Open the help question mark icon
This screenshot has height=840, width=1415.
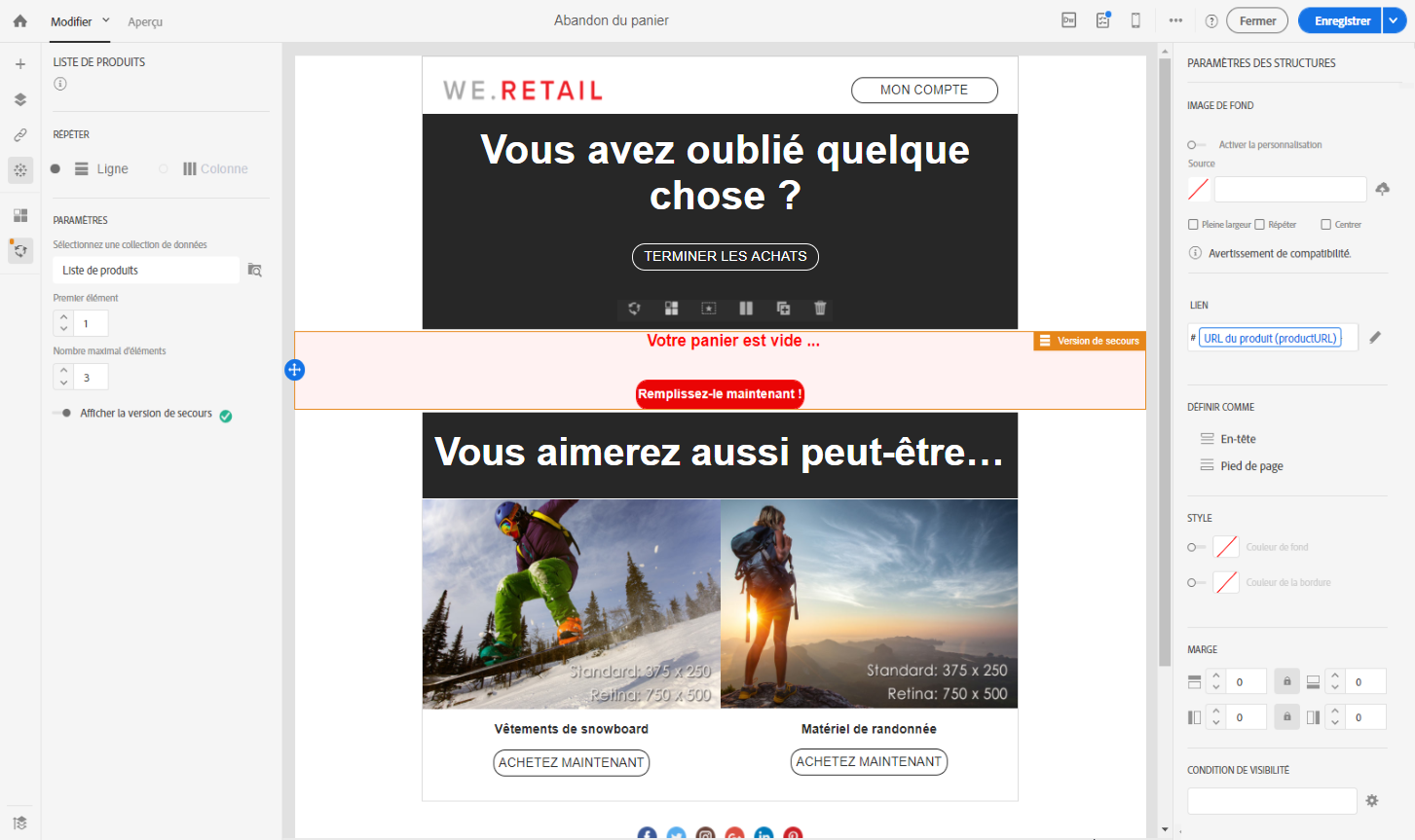[1211, 21]
